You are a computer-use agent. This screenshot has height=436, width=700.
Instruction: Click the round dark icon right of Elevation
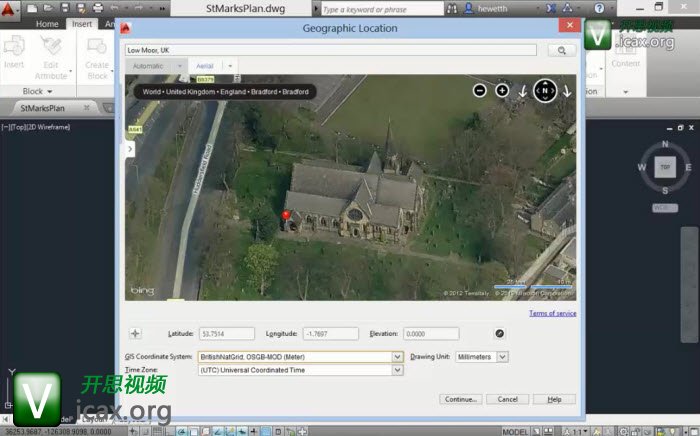pyautogui.click(x=499, y=334)
